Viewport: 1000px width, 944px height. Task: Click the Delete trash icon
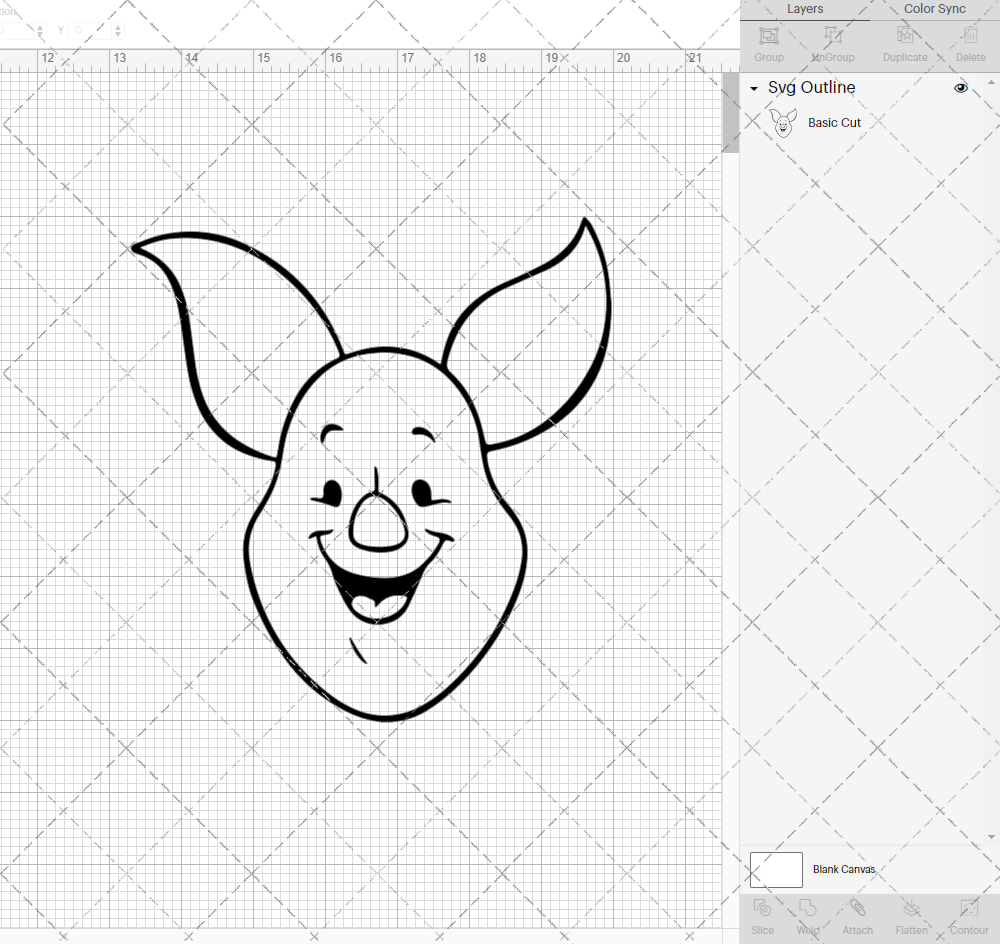970,34
